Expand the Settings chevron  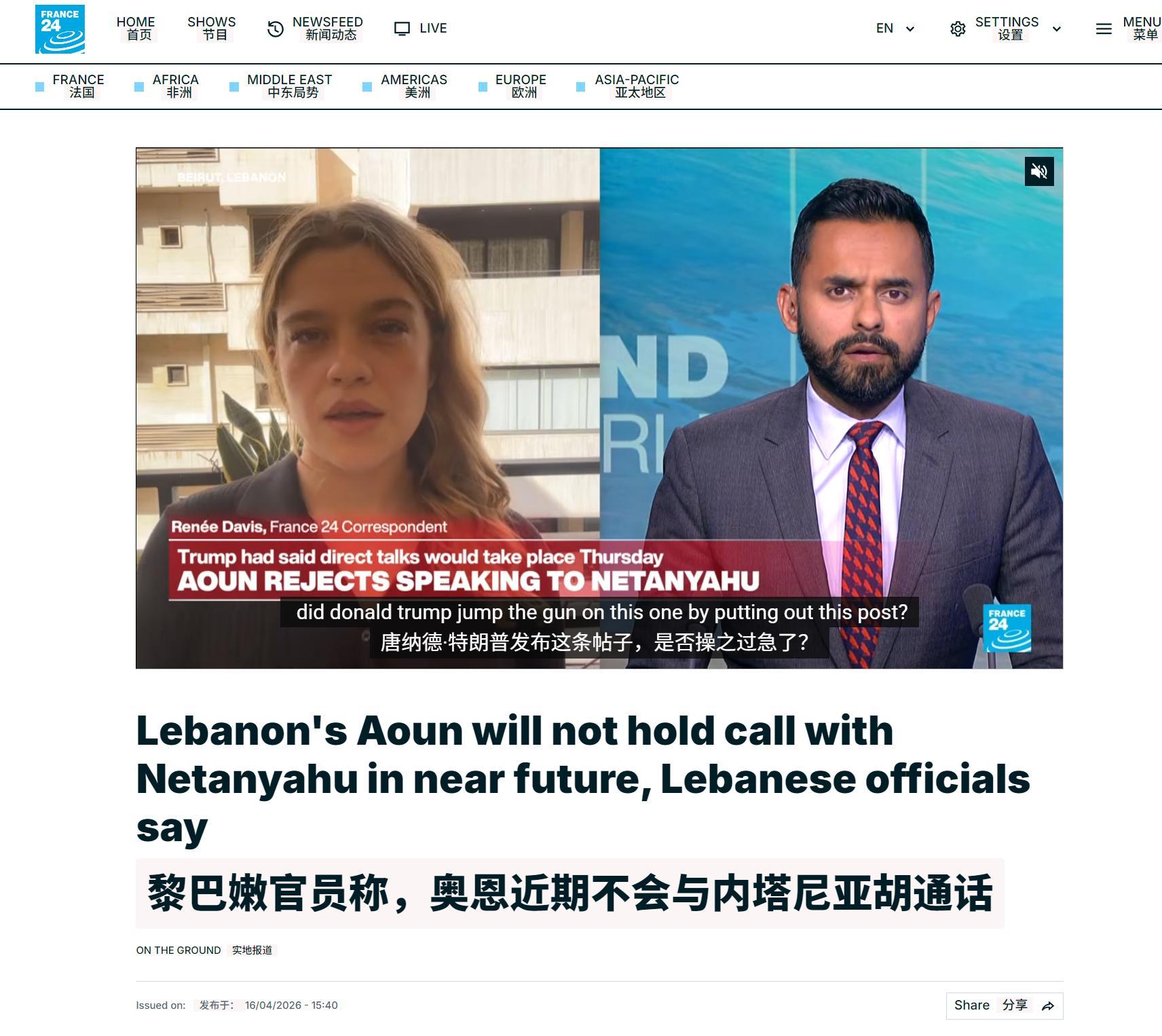1057,29
